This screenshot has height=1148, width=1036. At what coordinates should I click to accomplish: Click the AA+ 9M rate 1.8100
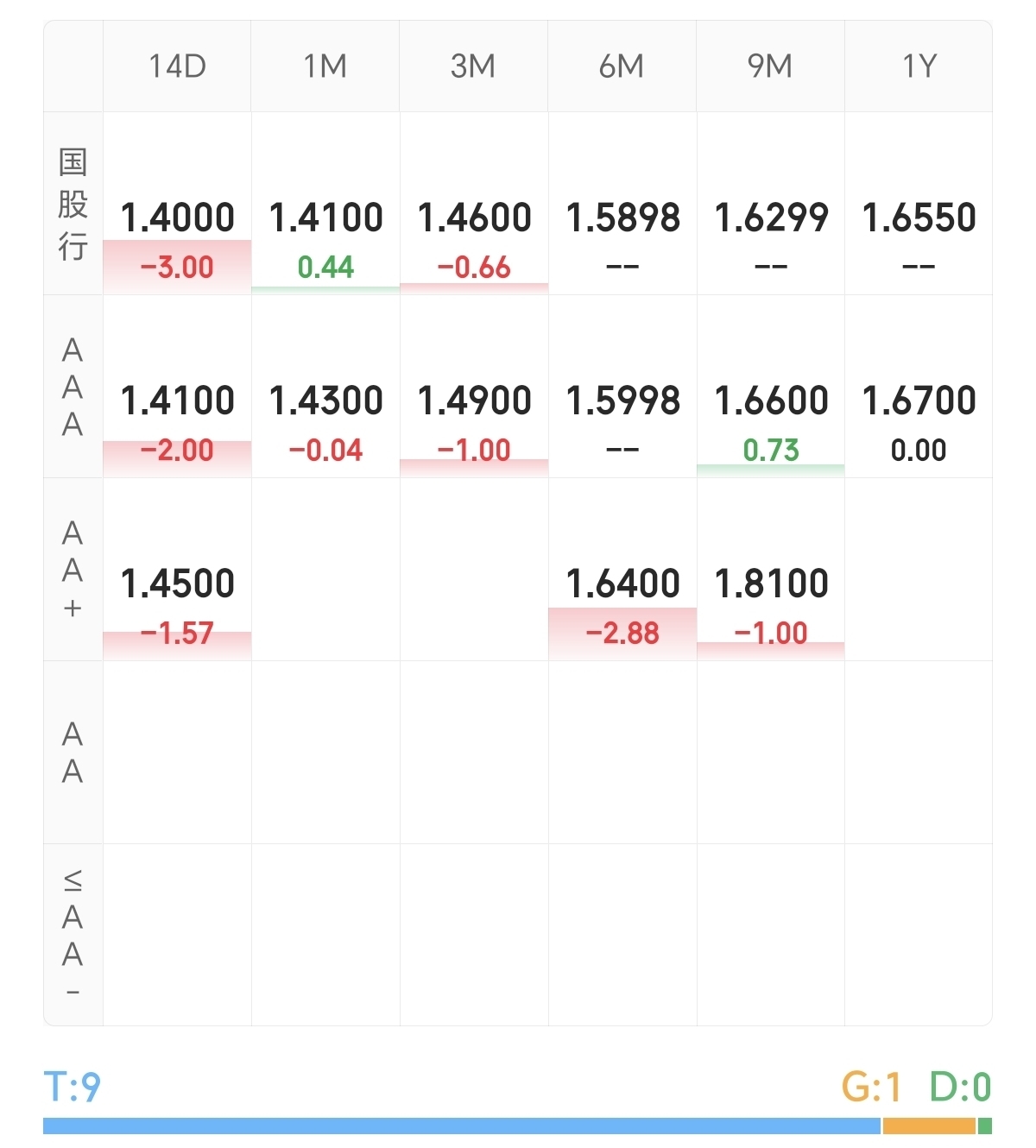770,583
